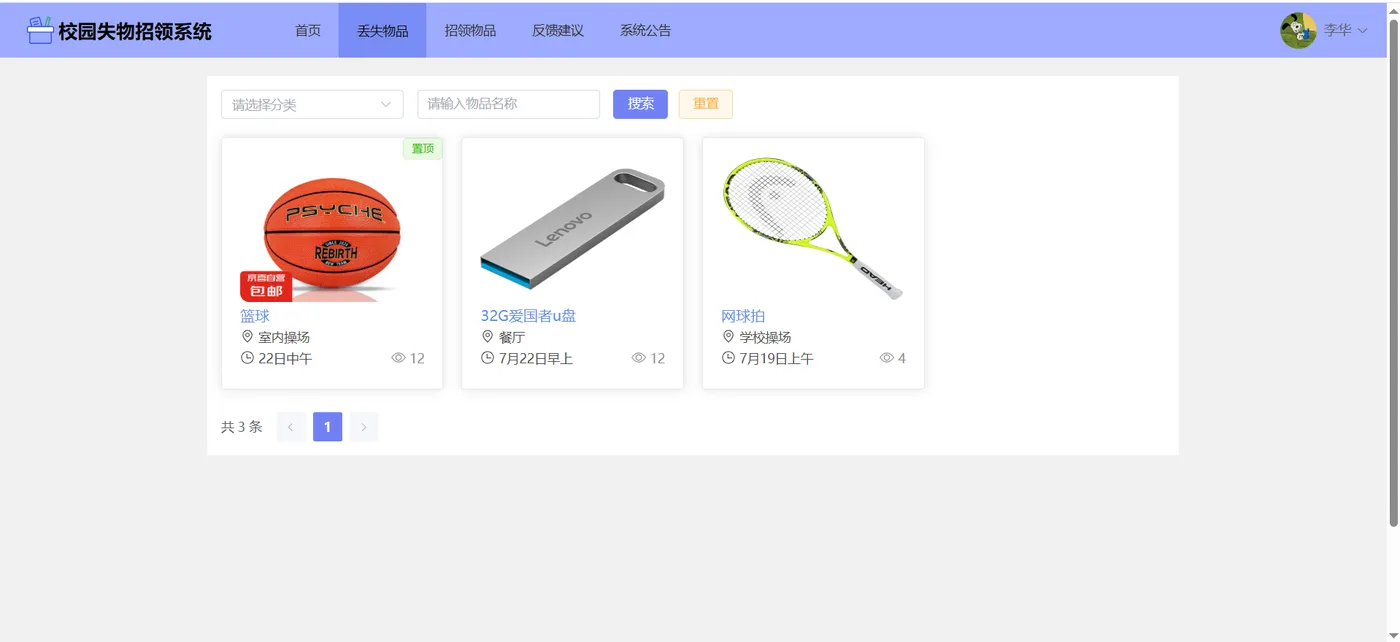Click the clock icon beside 22日中午

point(247,358)
